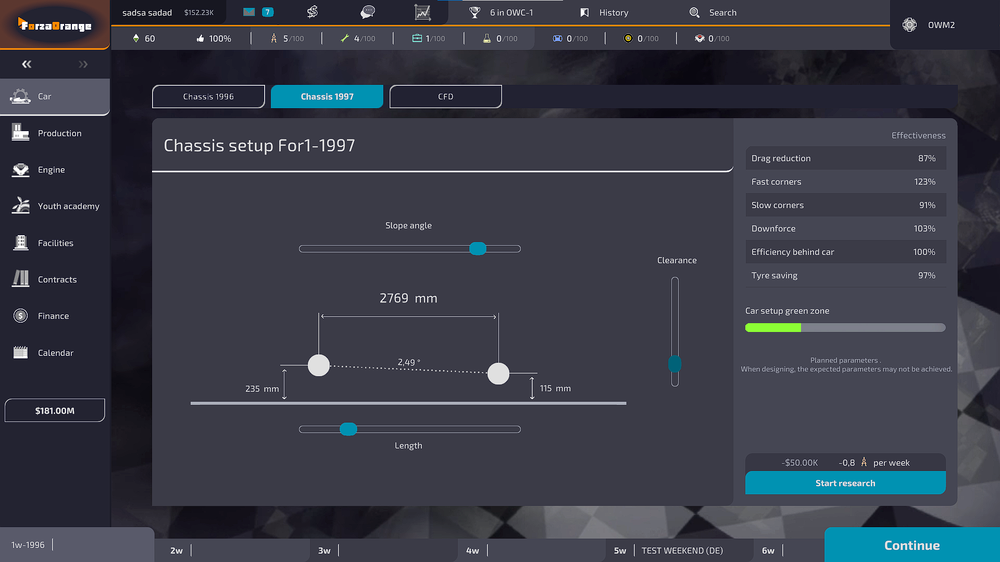Click the briefcase icon showing 1/100
The height and width of the screenshot is (562, 1000).
(x=417, y=38)
